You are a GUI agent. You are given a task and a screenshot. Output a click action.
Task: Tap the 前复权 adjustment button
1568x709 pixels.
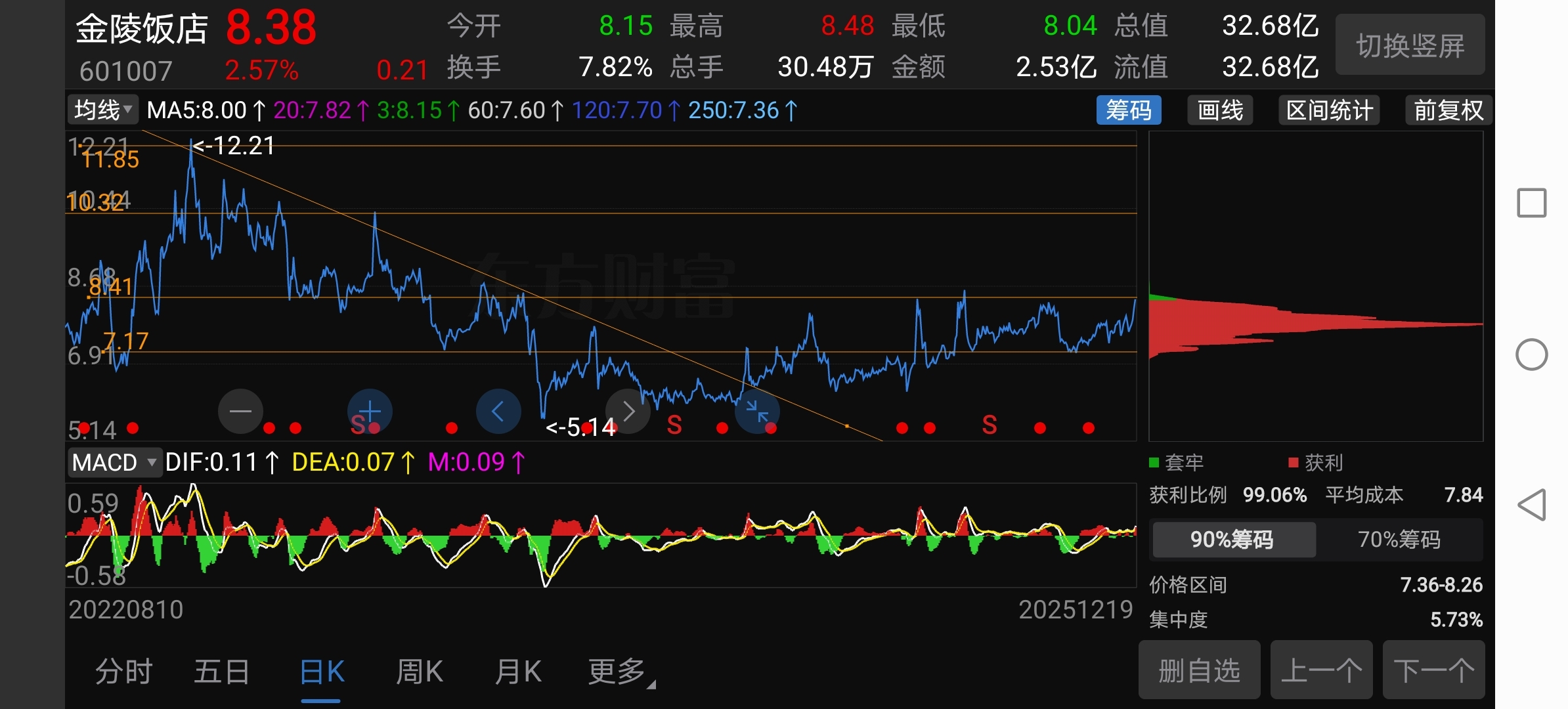pyautogui.click(x=1448, y=110)
